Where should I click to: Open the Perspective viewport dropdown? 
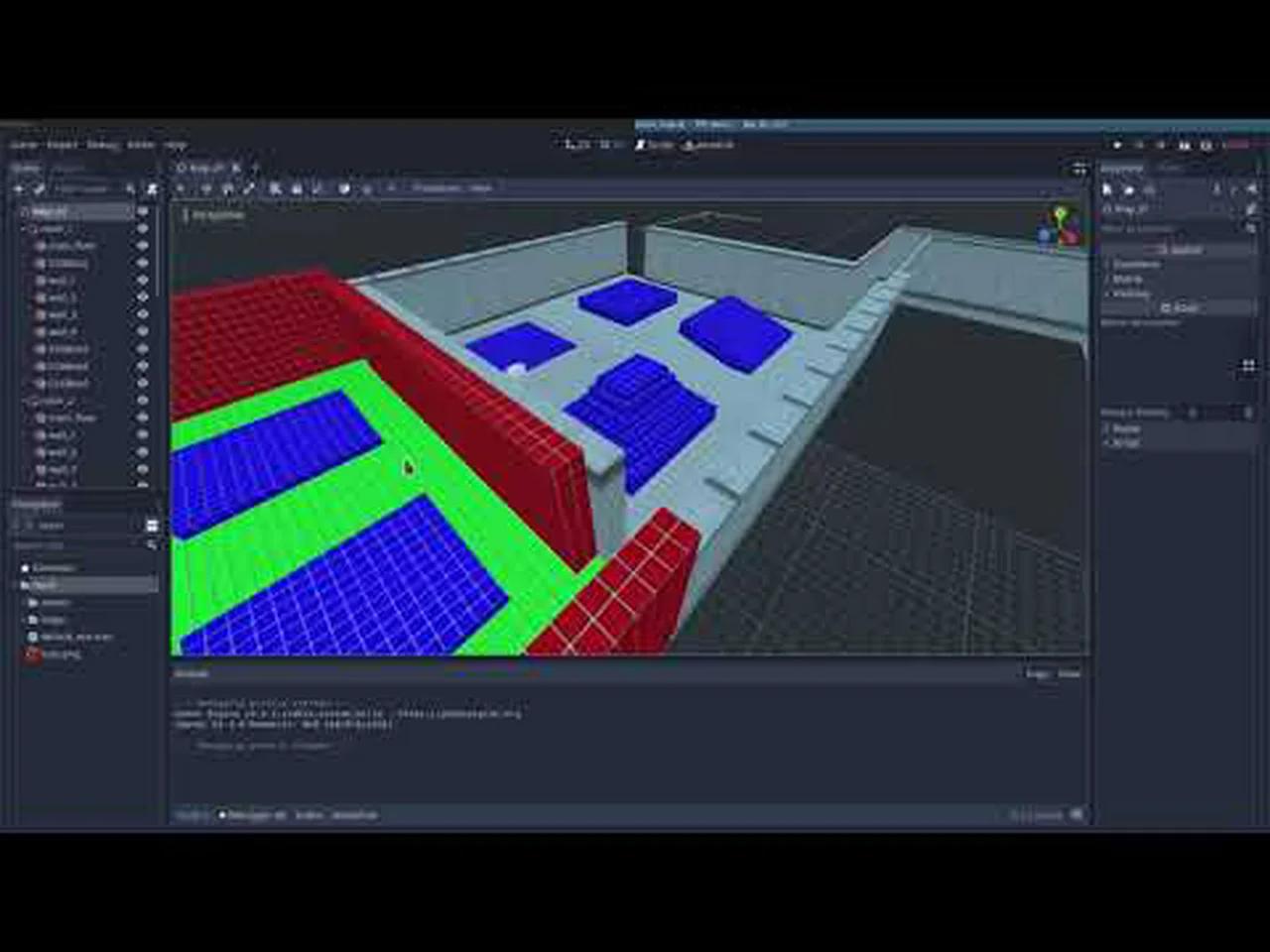pyautogui.click(x=213, y=213)
